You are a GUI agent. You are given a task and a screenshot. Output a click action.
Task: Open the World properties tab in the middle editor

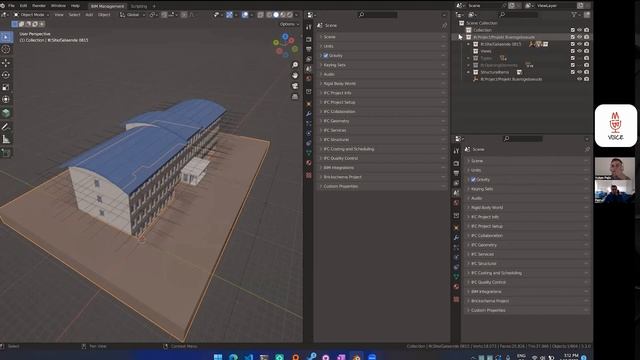tap(309, 79)
